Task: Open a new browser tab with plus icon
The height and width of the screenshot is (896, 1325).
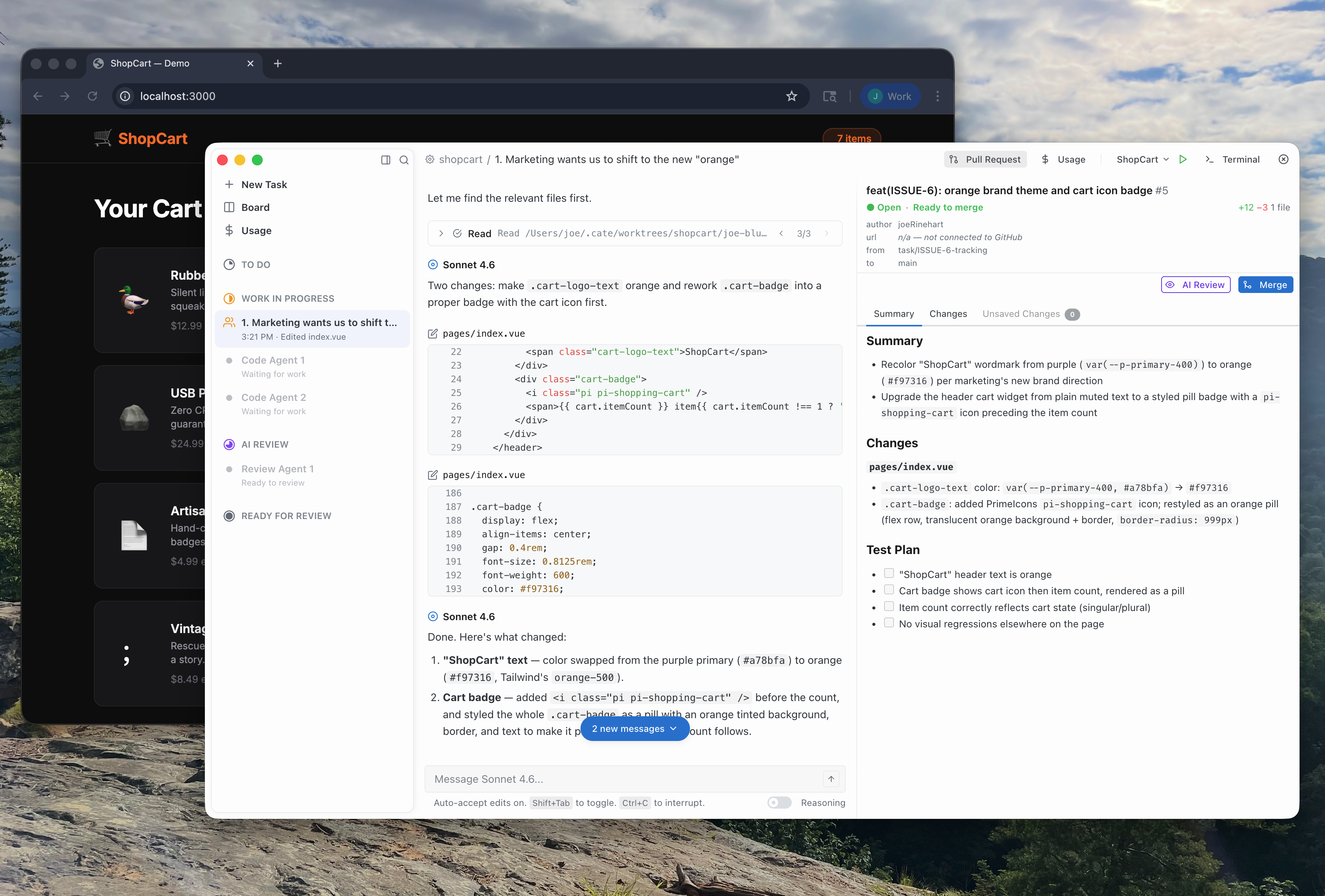Action: click(x=277, y=63)
